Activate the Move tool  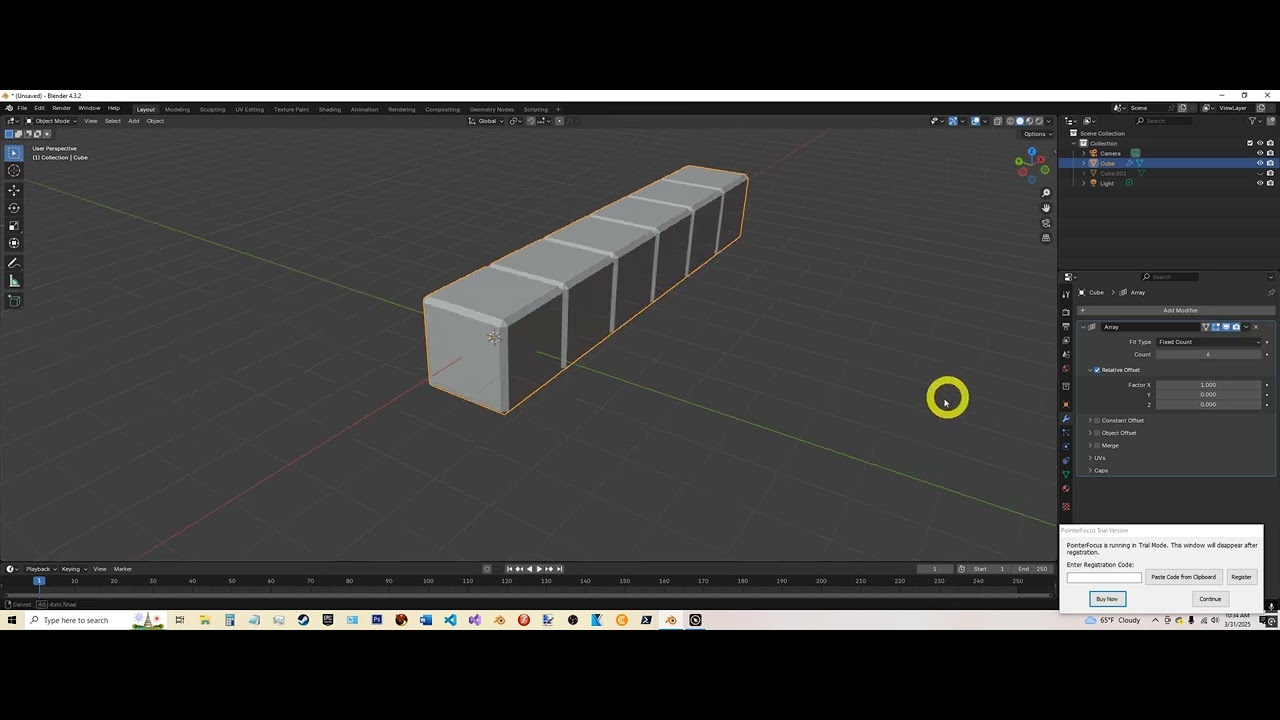pyautogui.click(x=14, y=190)
